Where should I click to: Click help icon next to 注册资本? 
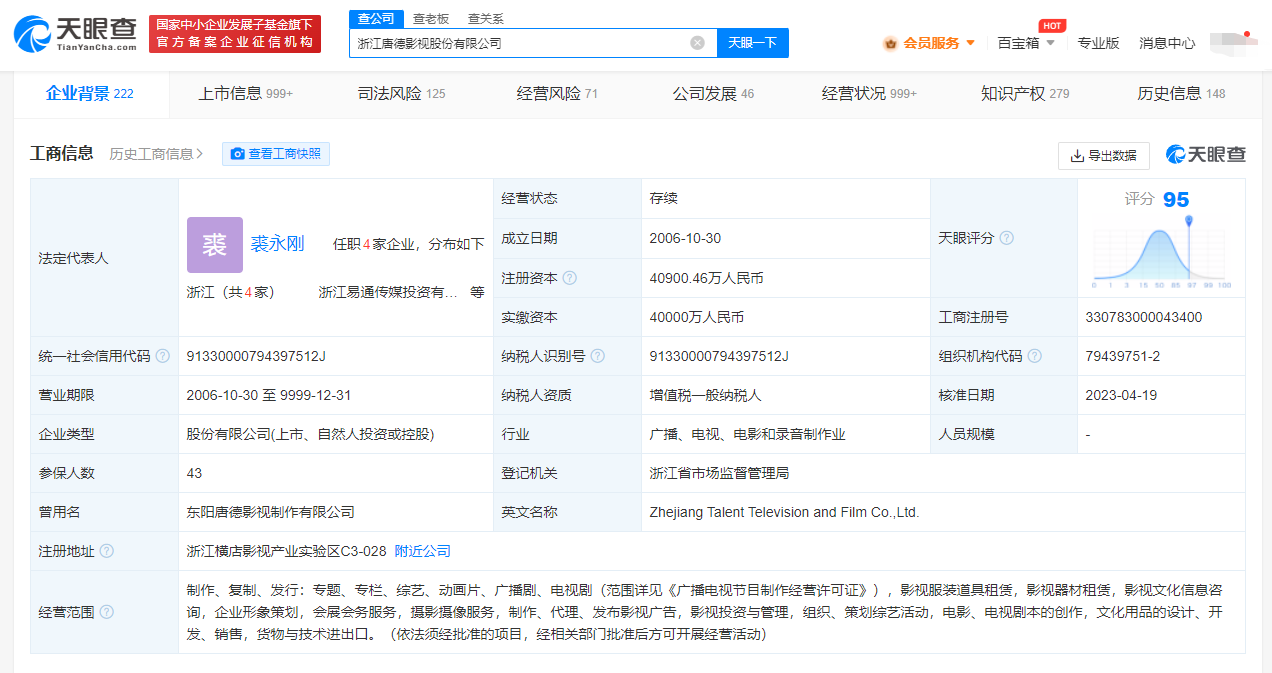click(x=570, y=278)
